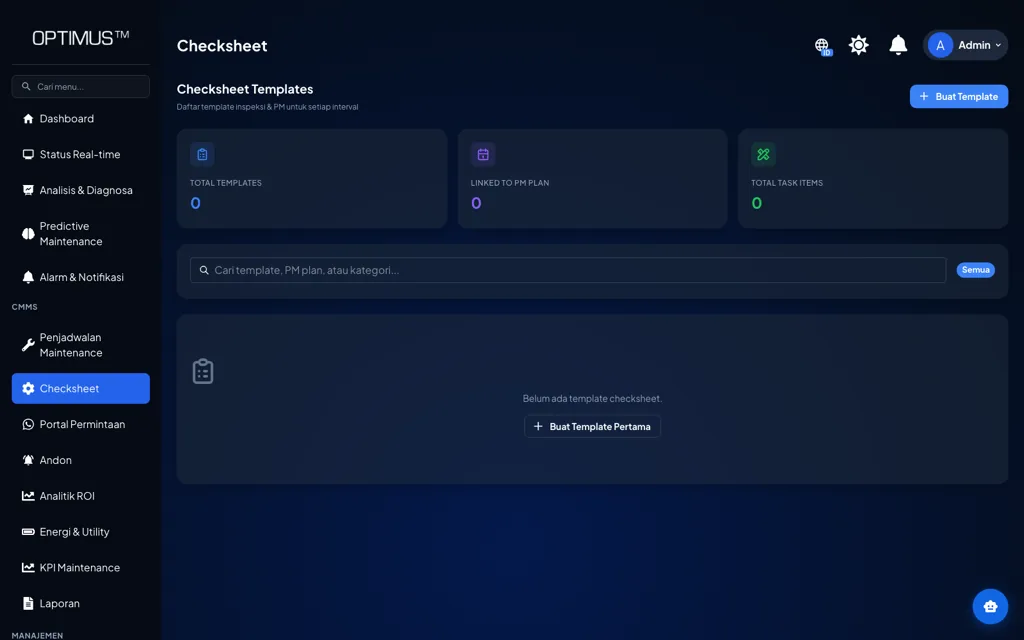Click the Status Real-time monitor icon
Viewport: 1024px width, 640px height.
28,155
